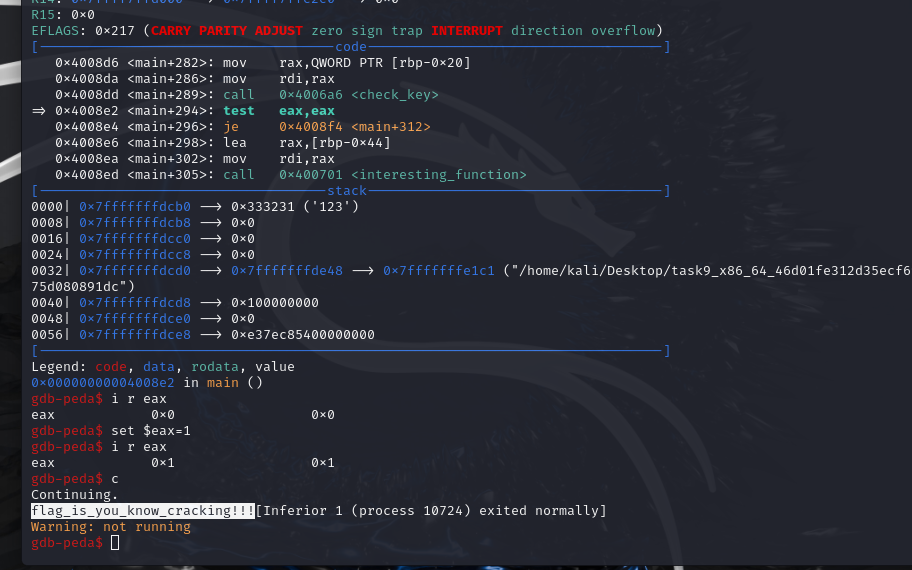The width and height of the screenshot is (912, 570).
Task: Click the code section header label
Action: click(351, 47)
